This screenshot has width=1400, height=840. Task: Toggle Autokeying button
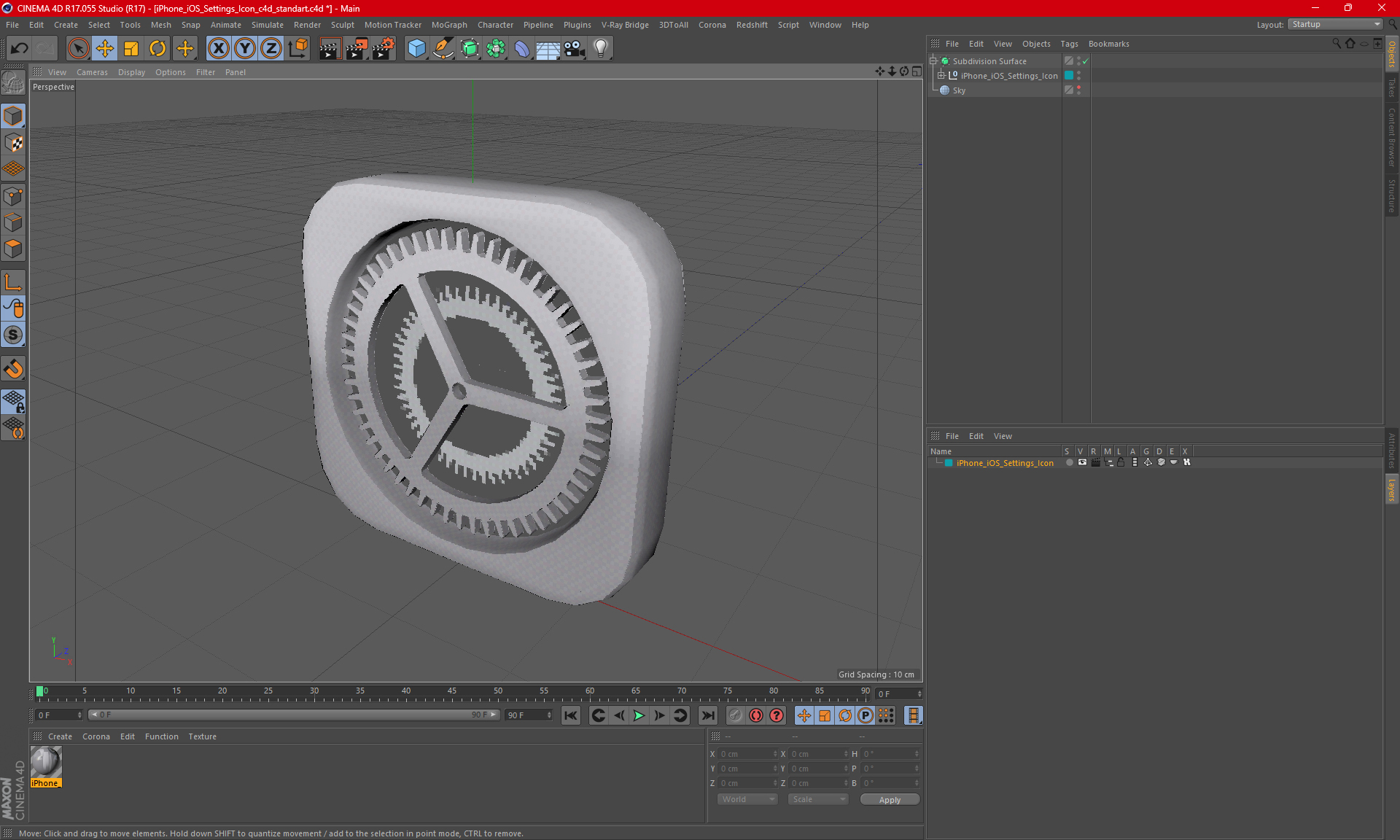tap(756, 715)
